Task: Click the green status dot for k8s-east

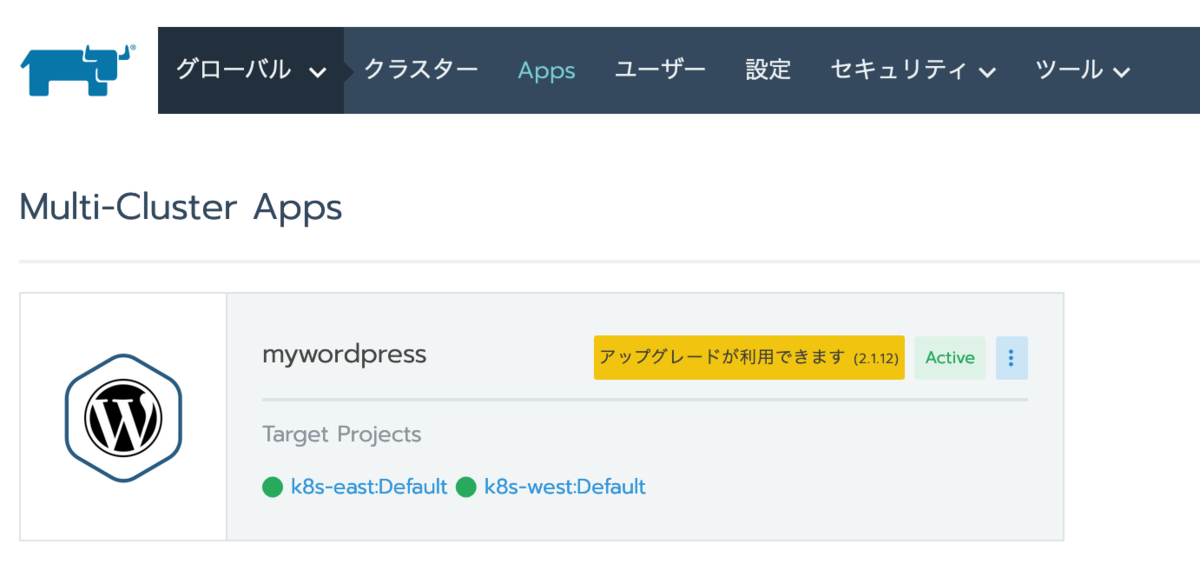Action: (x=273, y=488)
